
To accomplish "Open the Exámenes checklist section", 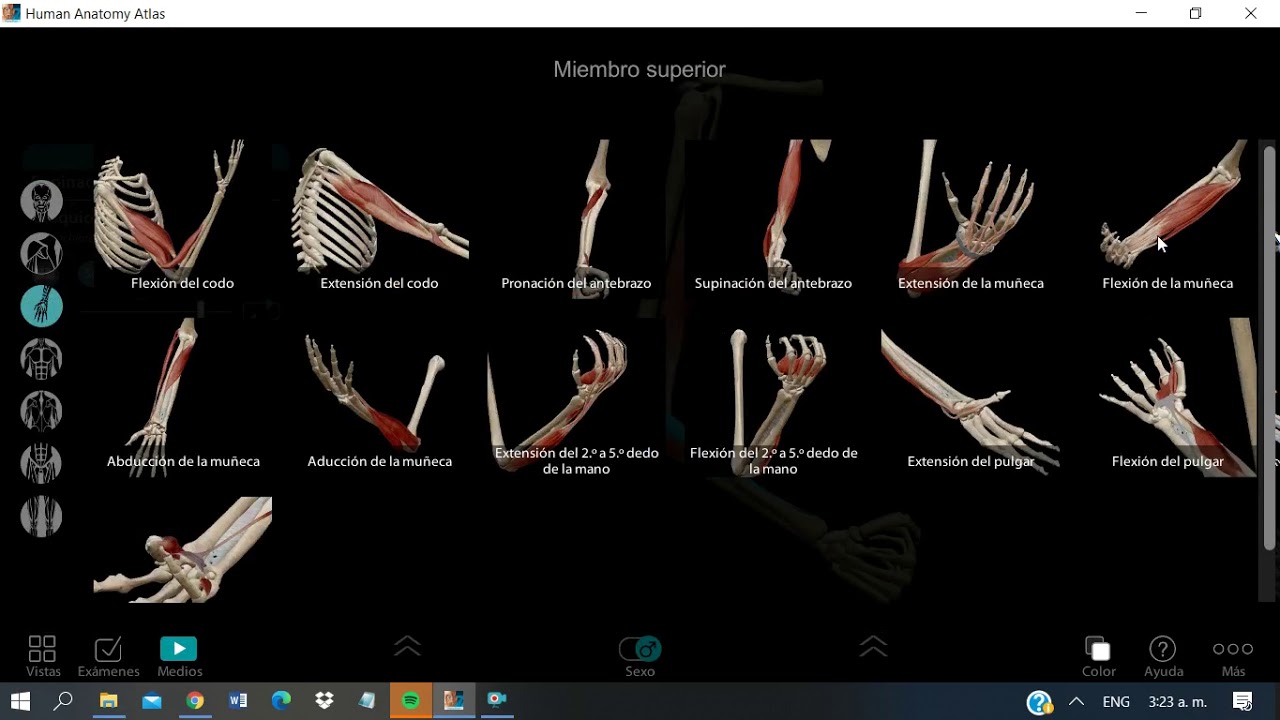I will (108, 657).
